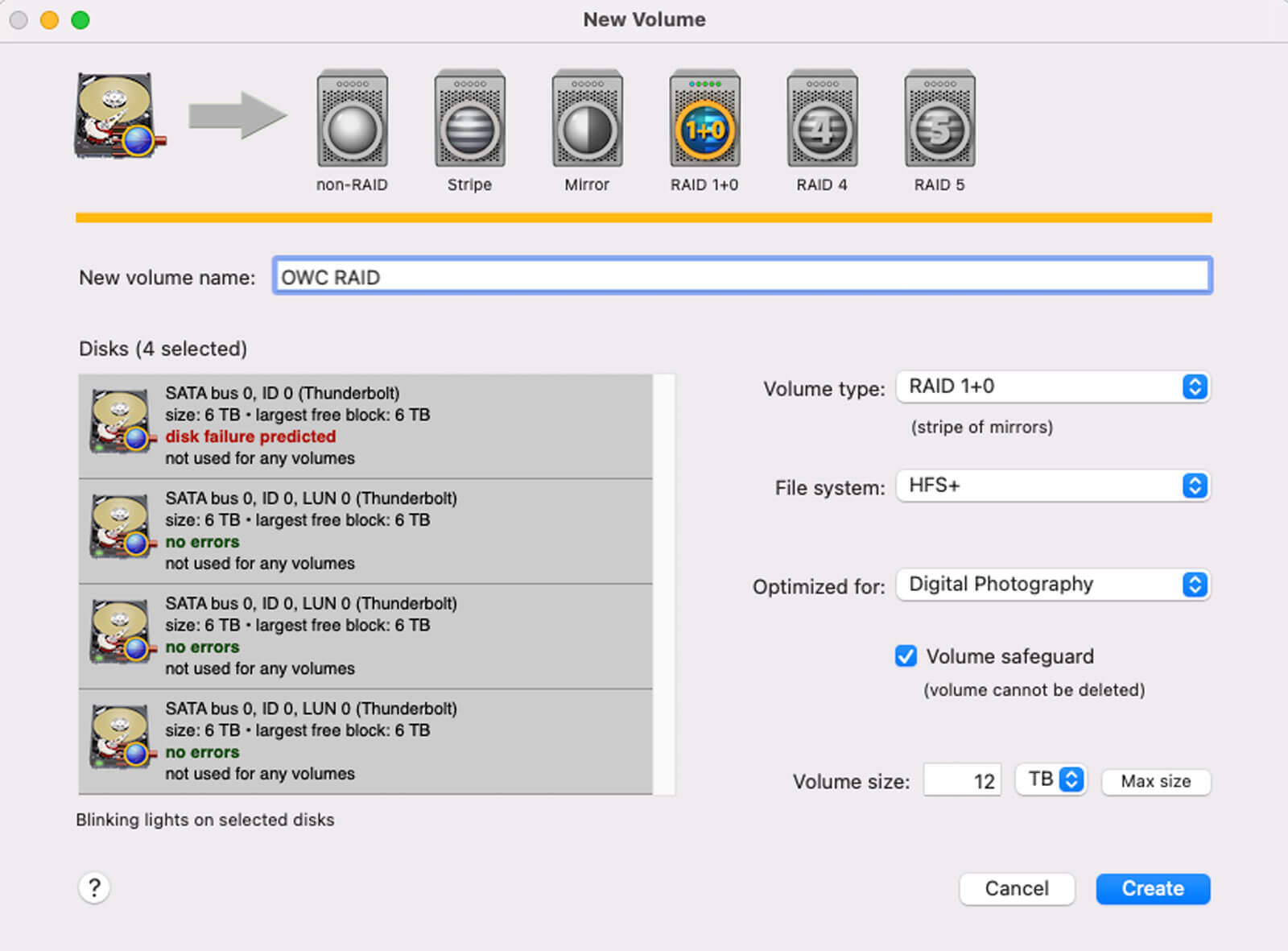Select disk with failure predicted warning
1288x951 pixels.
pos(365,426)
